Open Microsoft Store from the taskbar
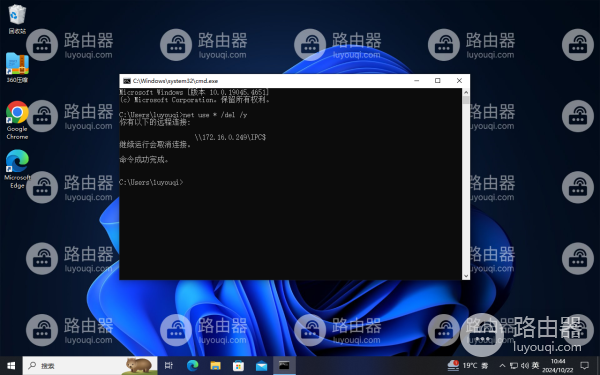The height and width of the screenshot is (375, 600). (x=238, y=366)
